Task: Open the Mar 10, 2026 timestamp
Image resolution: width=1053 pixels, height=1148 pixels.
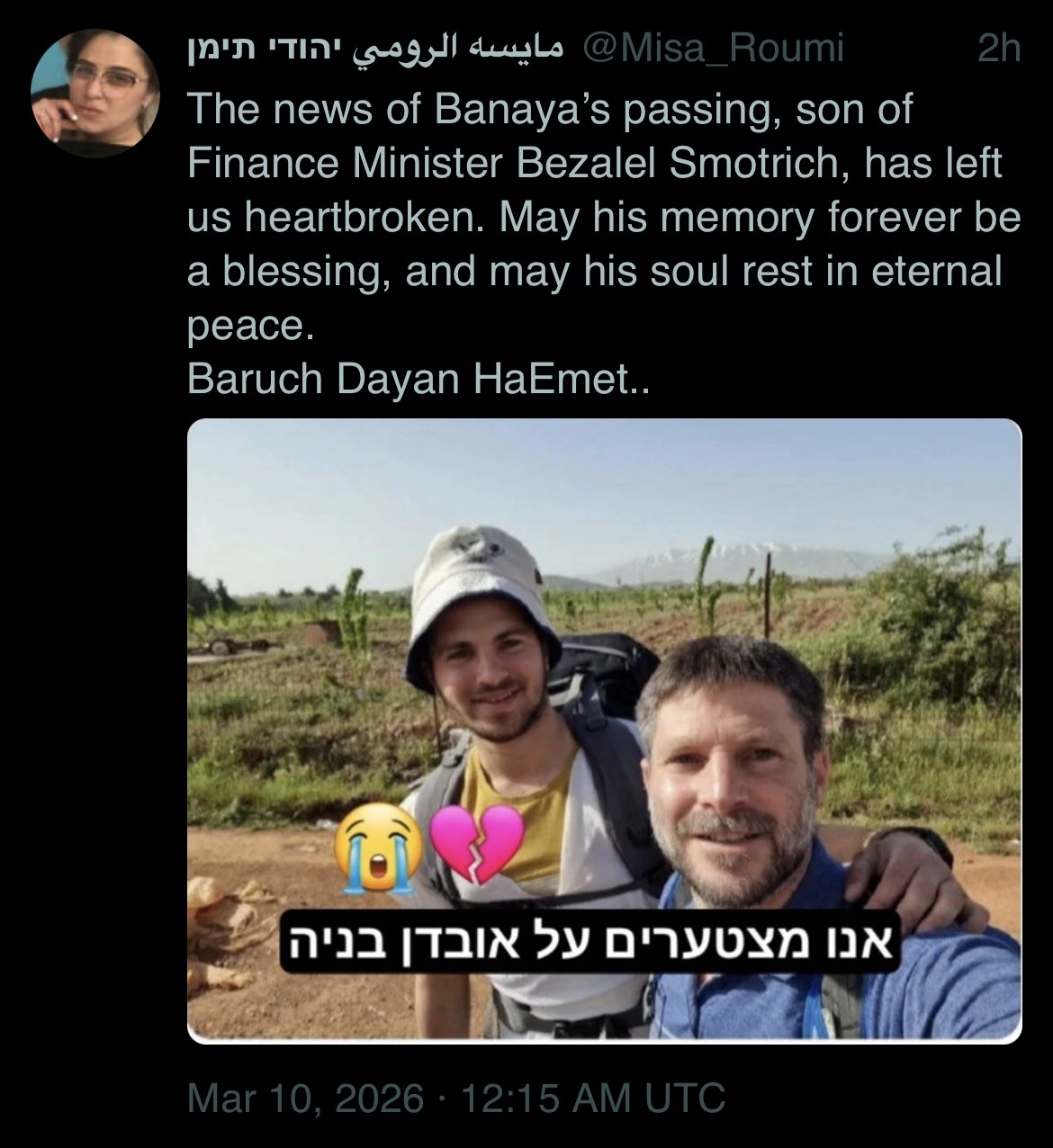Action: 306,1098
